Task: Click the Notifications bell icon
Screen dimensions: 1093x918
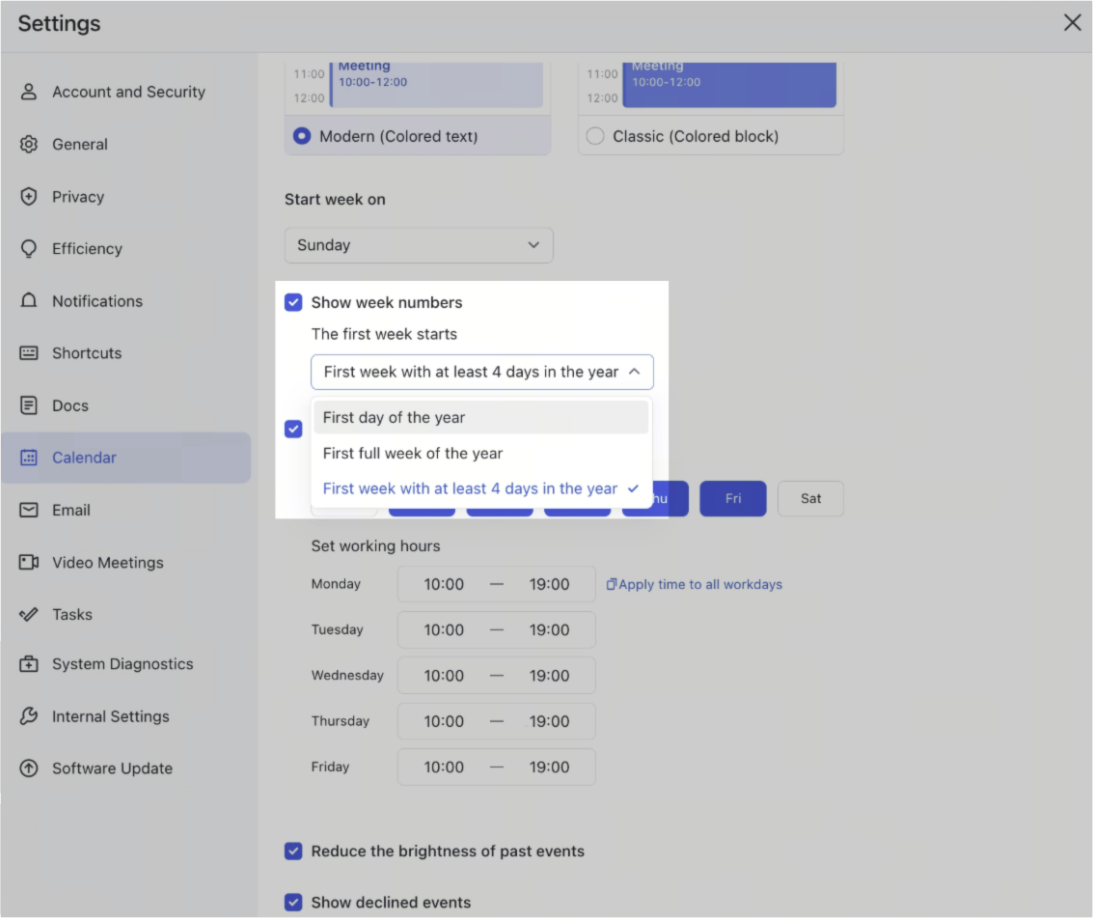Action: 27,301
